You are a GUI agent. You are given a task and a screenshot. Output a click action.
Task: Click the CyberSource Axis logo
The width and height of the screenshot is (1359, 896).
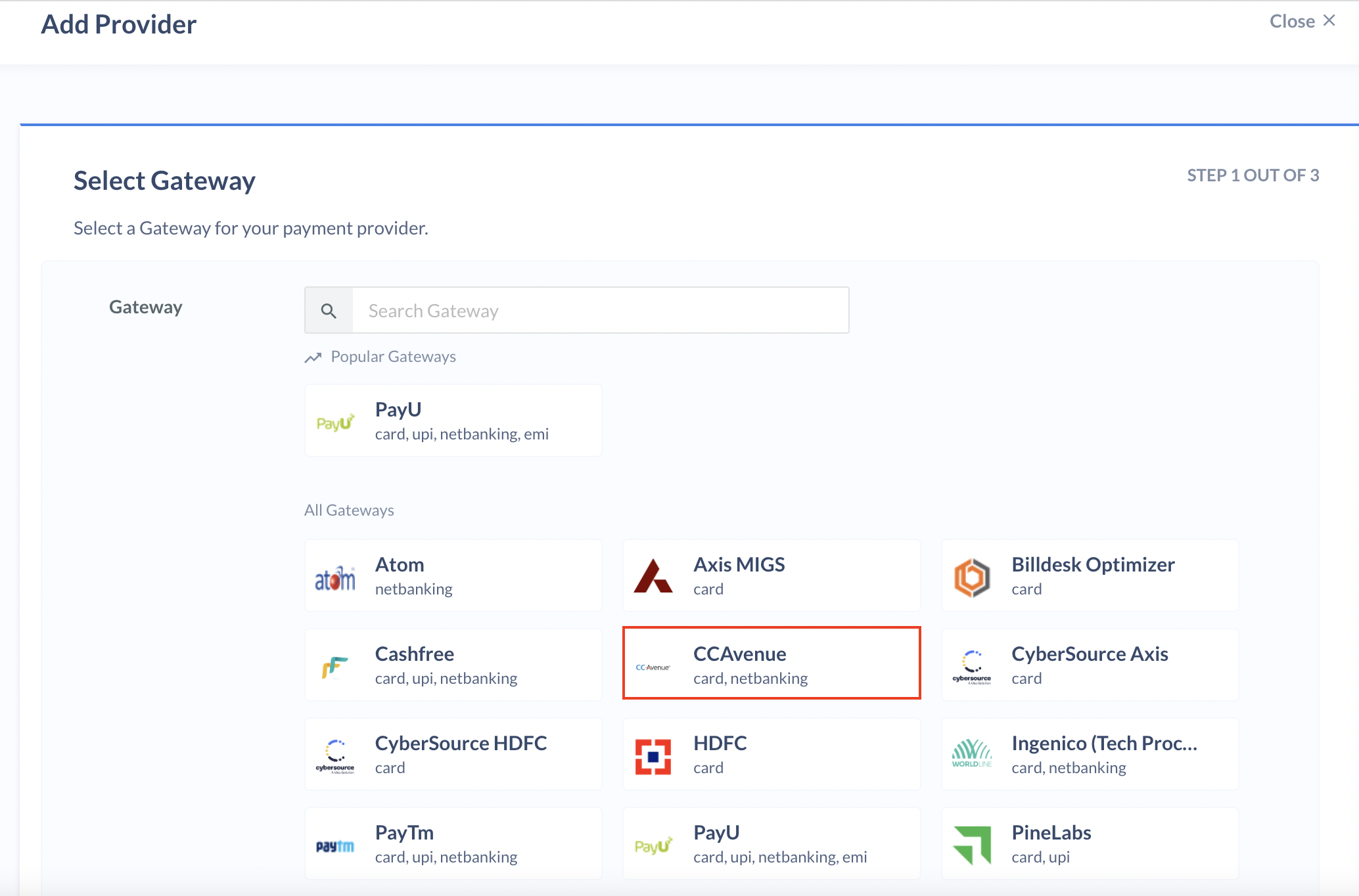point(972,667)
